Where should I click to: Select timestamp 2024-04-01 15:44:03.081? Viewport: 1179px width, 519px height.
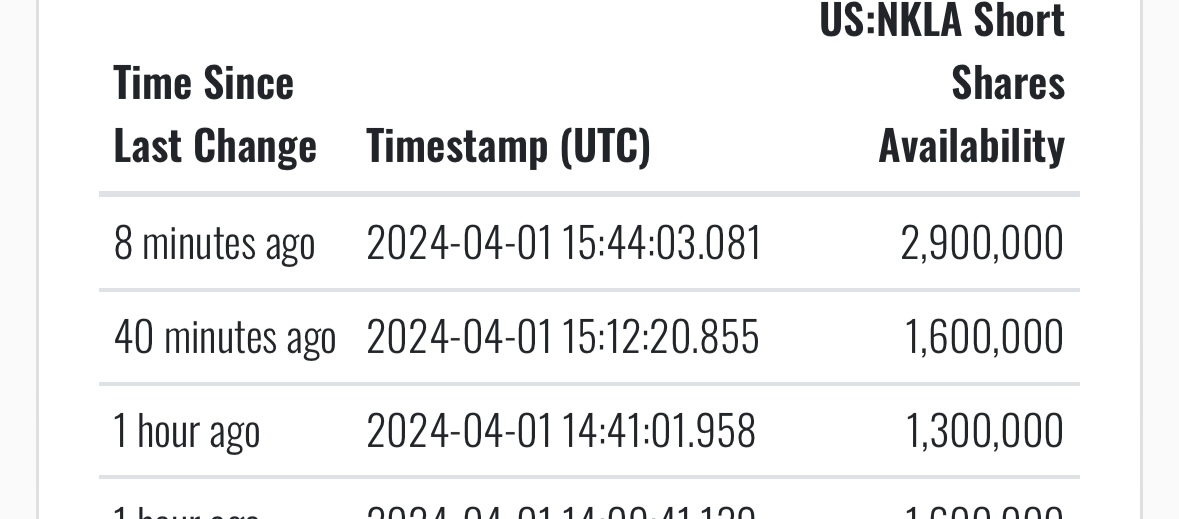(x=564, y=243)
